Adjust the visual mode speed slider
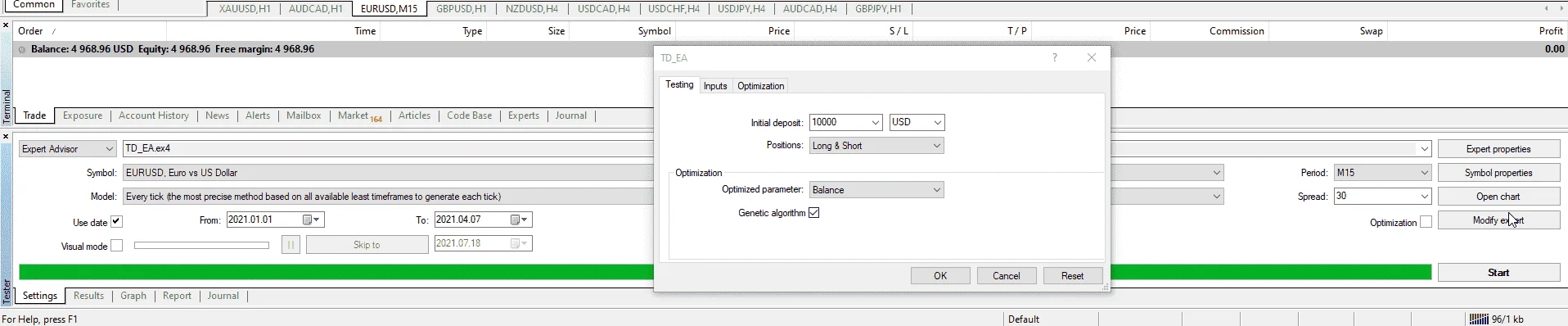 pos(201,245)
